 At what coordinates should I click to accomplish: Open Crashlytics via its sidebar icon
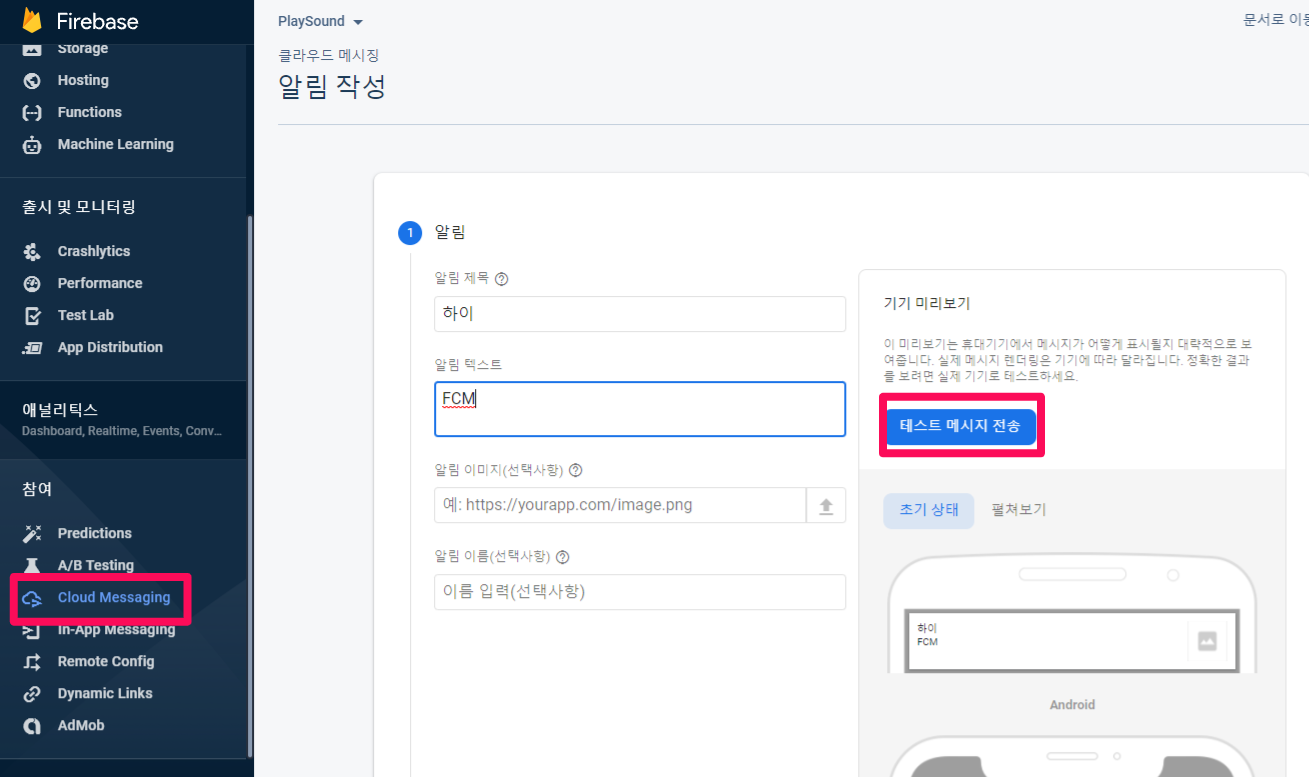pos(32,251)
